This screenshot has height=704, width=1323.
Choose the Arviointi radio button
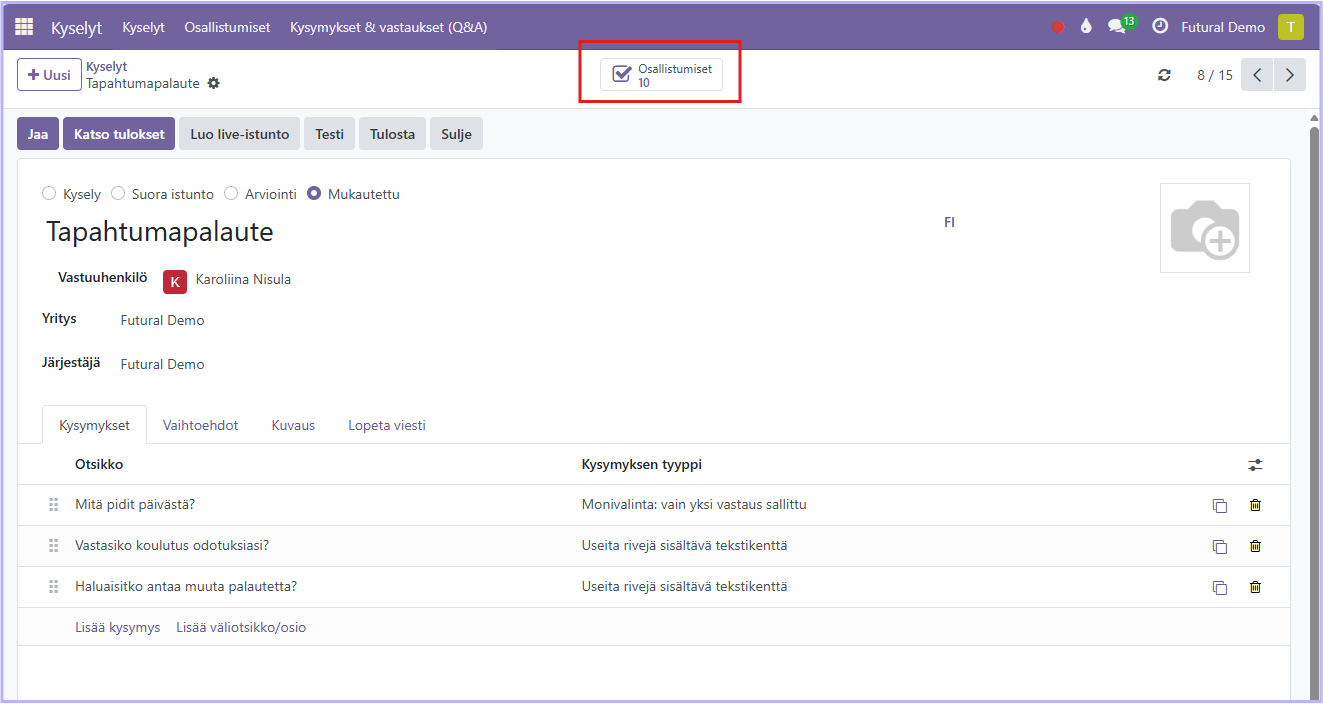click(x=231, y=194)
